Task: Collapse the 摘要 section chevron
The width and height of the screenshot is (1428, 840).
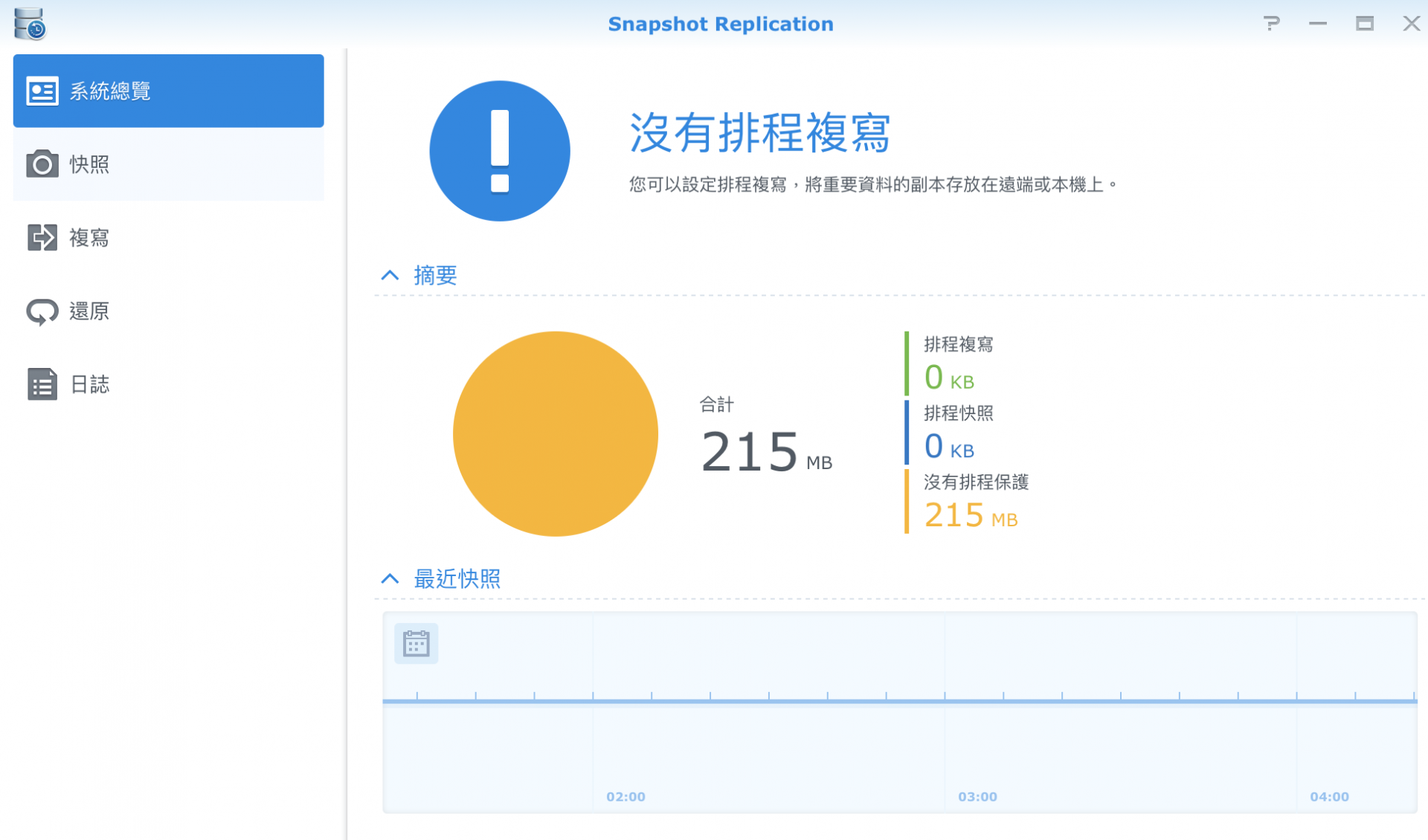Action: (x=390, y=276)
